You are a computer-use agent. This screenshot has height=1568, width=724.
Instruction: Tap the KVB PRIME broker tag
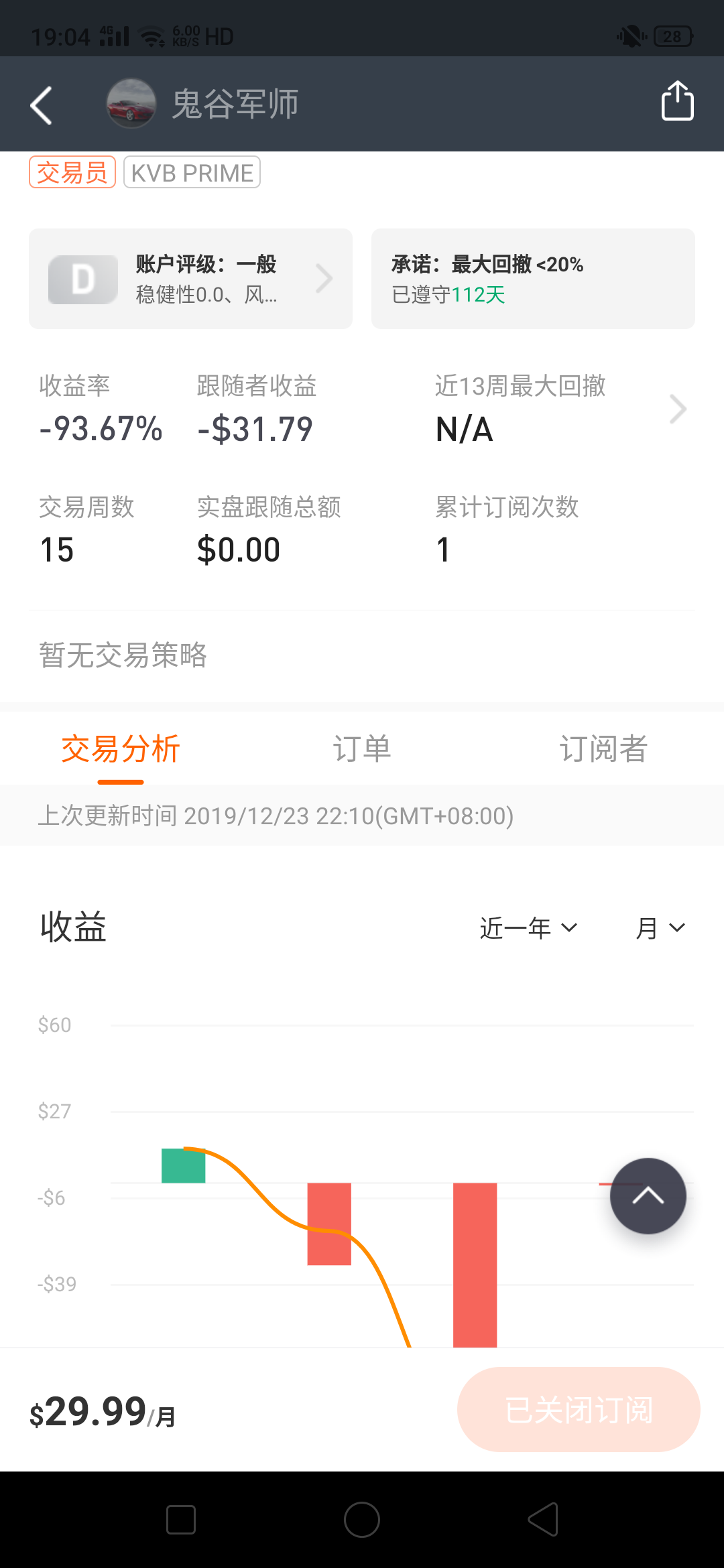pos(192,173)
